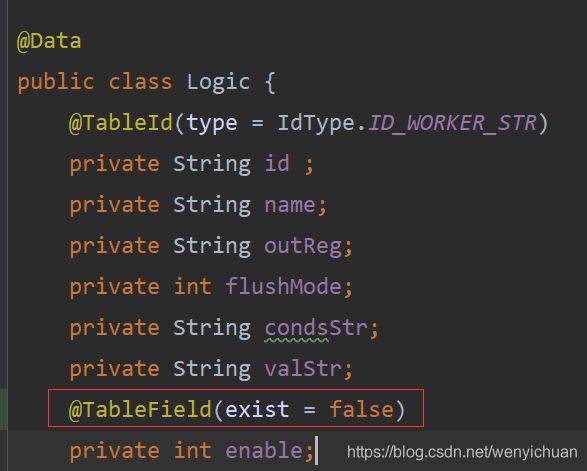The width and height of the screenshot is (587, 471).
Task: Click the int keyword before flushMode
Action: point(193,287)
